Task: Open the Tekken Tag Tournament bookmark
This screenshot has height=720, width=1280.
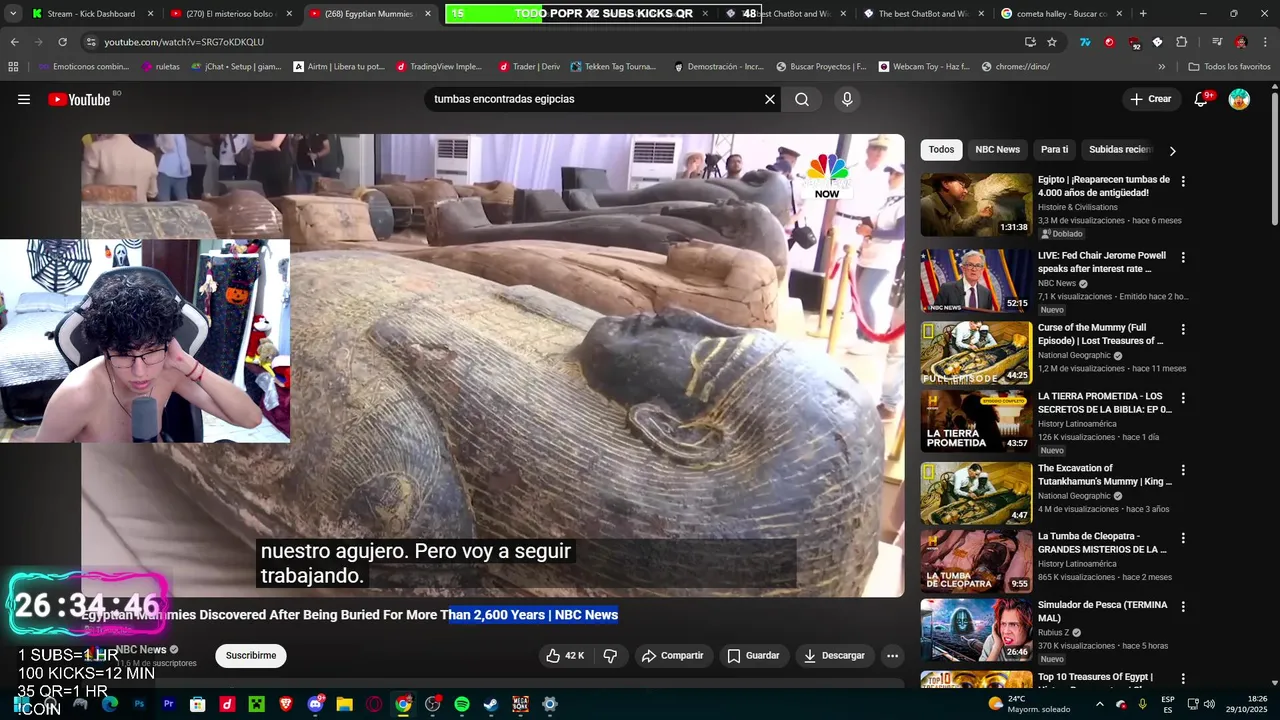Action: (x=613, y=67)
